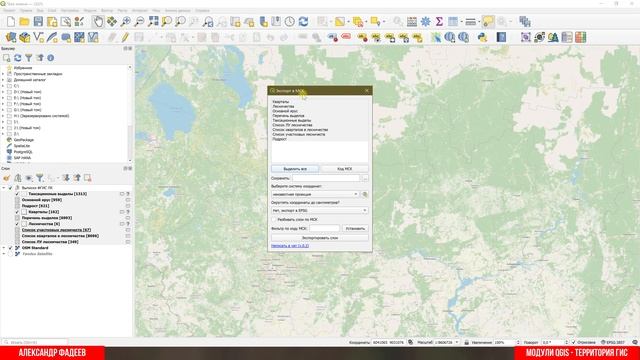Toggle visibility of Кварталы layer
This screenshot has width=640, height=360.
point(17,212)
